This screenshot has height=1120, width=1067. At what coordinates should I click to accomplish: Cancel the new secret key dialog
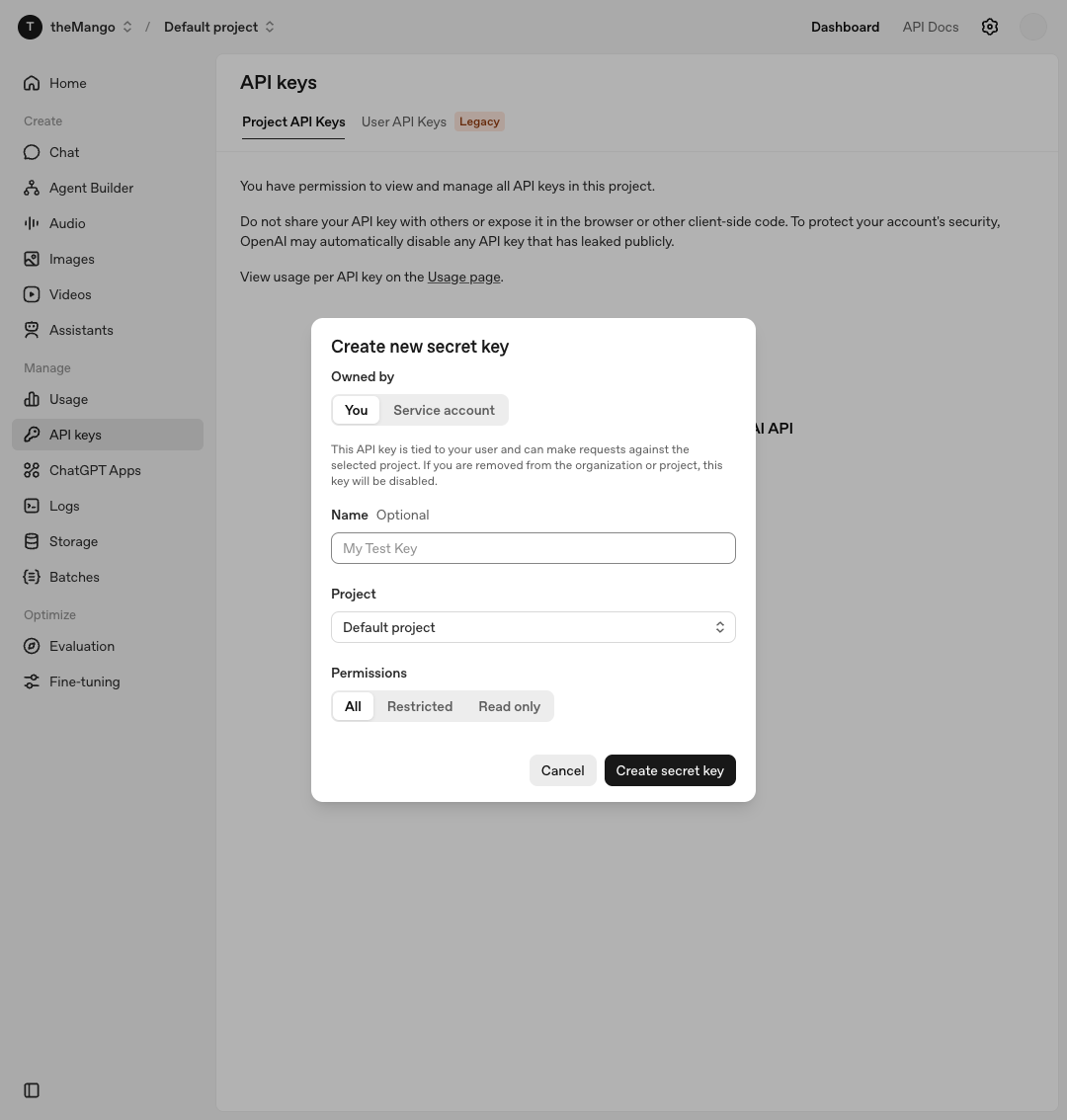point(562,770)
